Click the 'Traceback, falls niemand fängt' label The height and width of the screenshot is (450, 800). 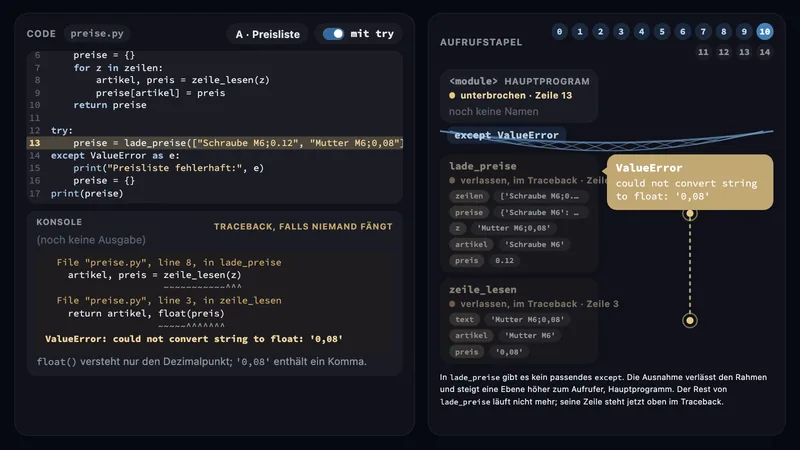point(303,227)
